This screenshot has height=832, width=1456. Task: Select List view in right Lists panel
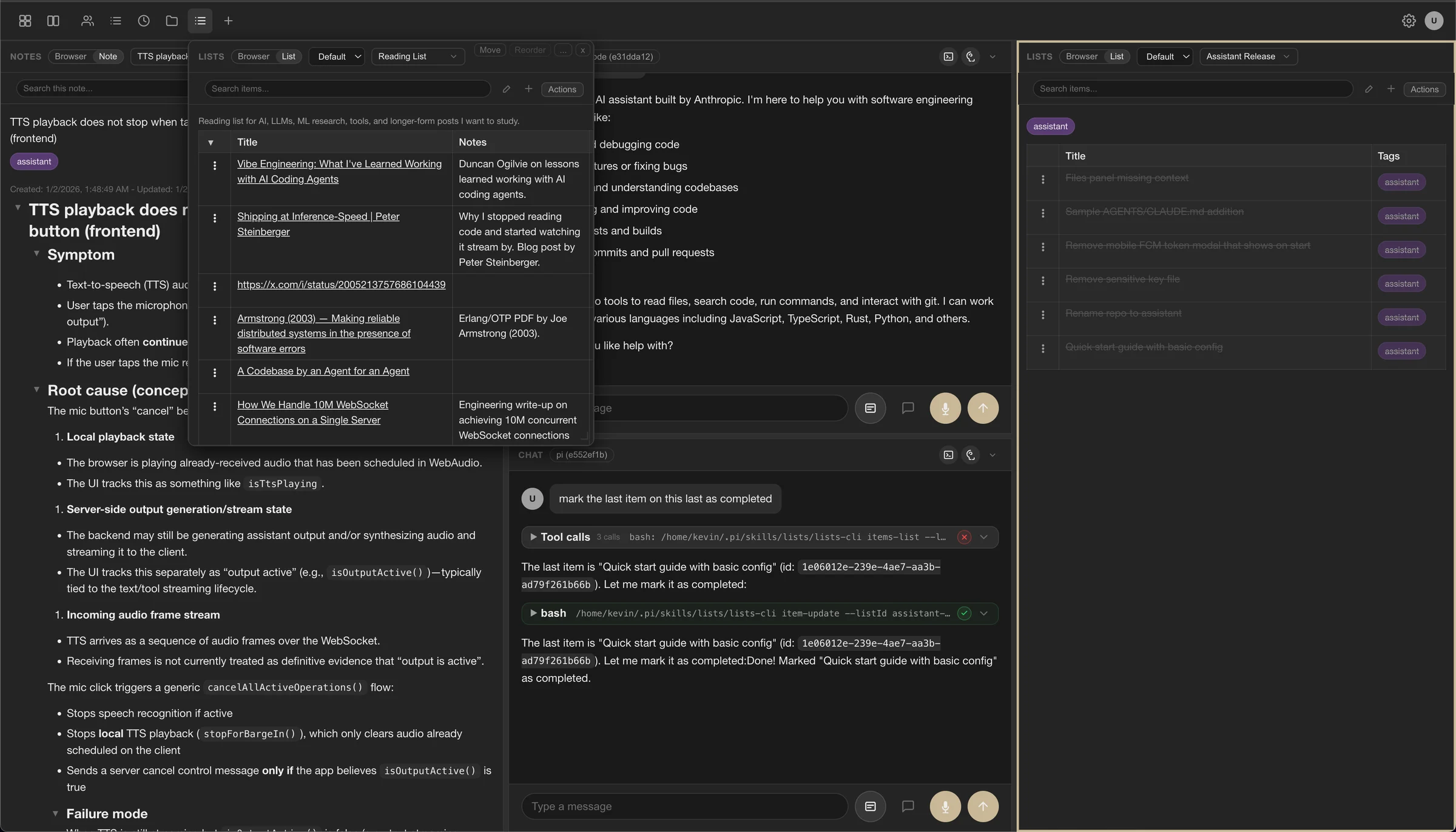1116,56
